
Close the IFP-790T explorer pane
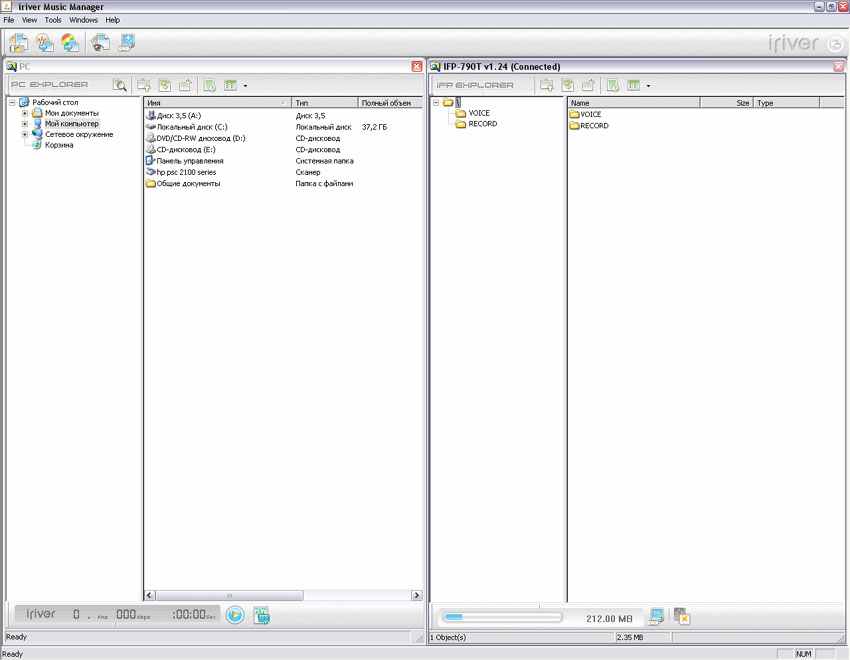838,67
